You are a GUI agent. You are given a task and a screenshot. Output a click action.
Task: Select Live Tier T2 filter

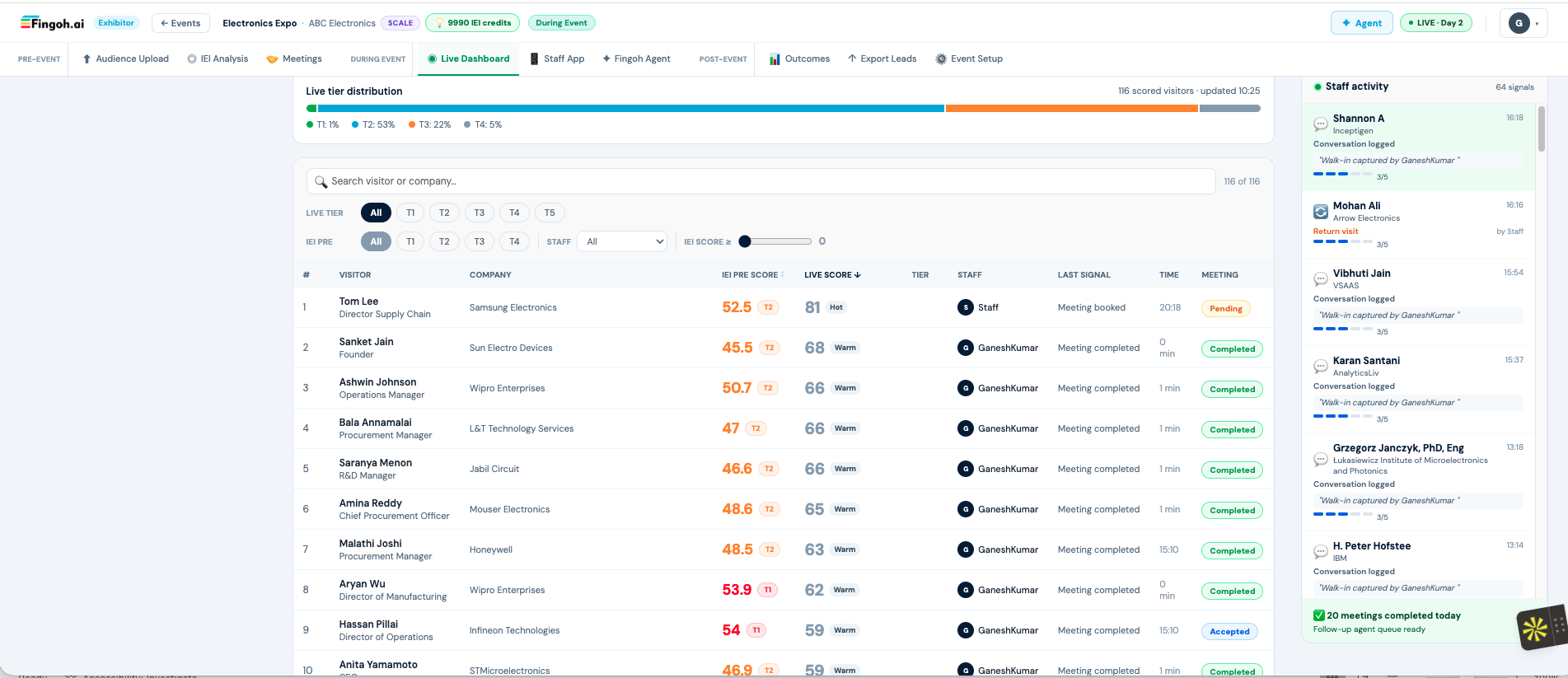pyautogui.click(x=444, y=213)
